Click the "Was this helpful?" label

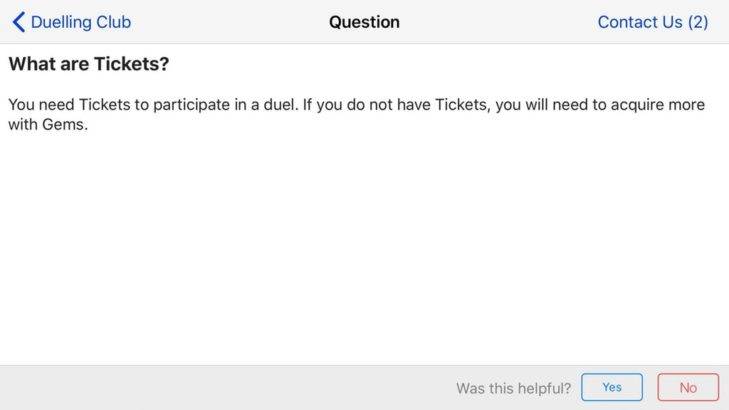[514, 388]
